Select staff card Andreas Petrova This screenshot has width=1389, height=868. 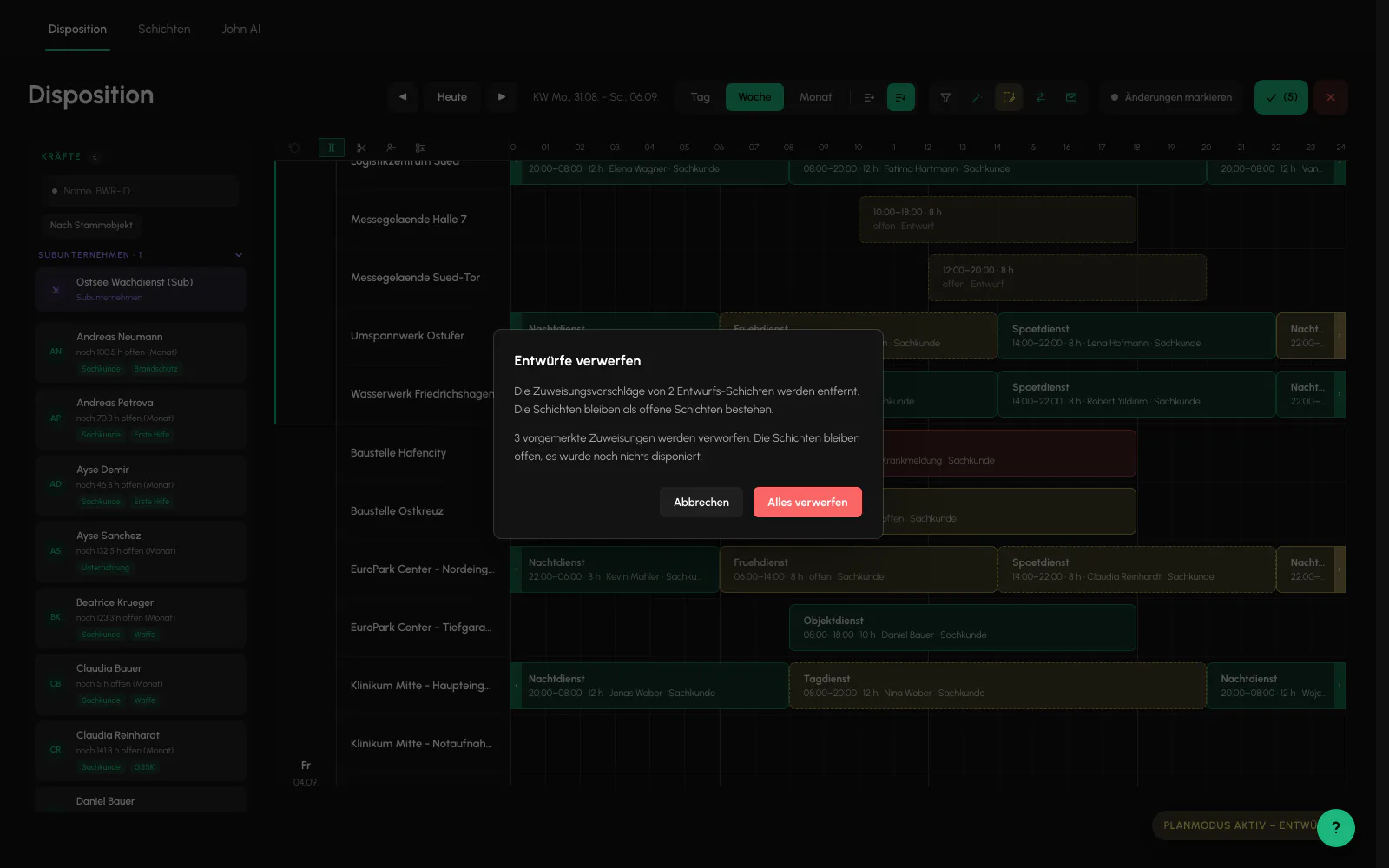[x=141, y=418]
